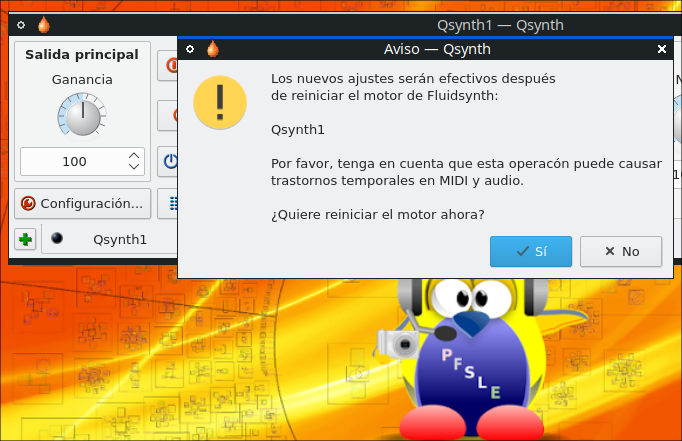Open Configuración in the Qsynth main window
The image size is (682, 441).
pyautogui.click(x=83, y=203)
